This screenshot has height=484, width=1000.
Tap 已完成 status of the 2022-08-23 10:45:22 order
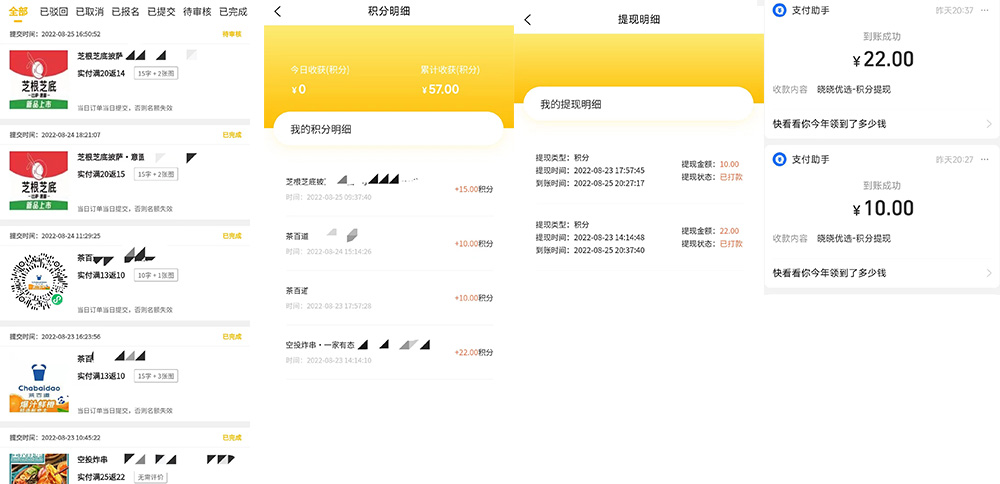click(232, 437)
